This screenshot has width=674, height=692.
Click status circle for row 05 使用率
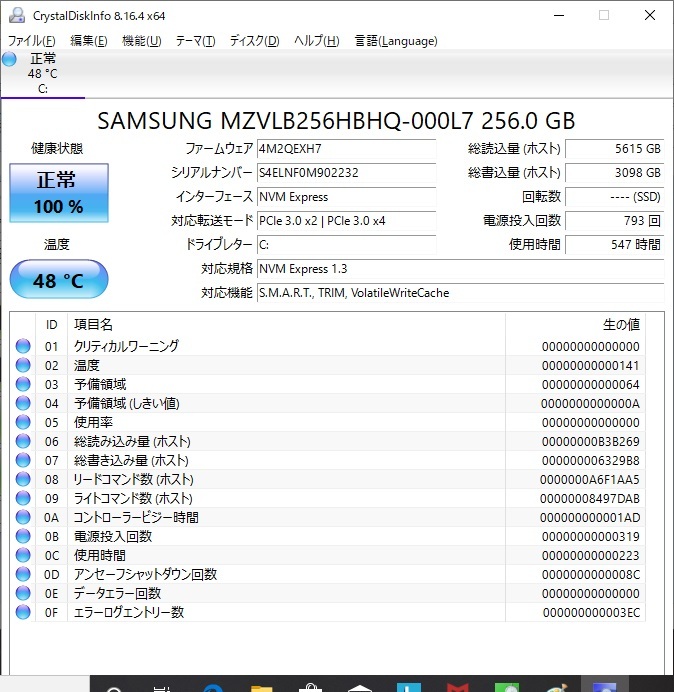click(x=23, y=422)
